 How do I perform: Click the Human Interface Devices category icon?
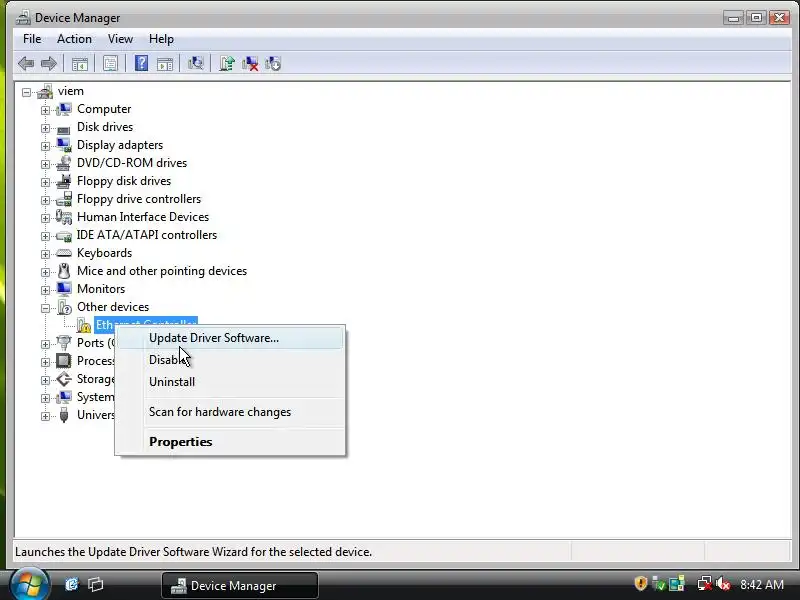point(64,217)
